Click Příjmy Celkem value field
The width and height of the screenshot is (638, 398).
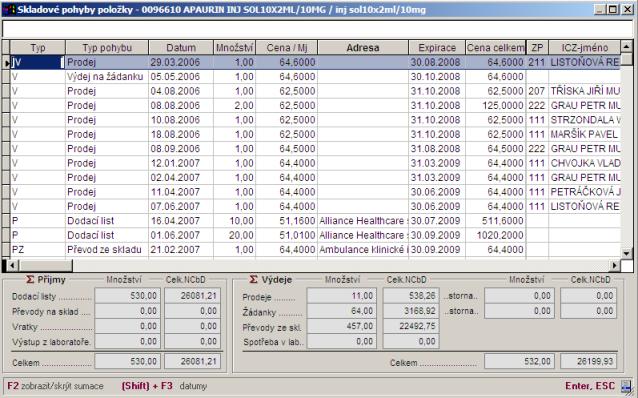pos(192,361)
